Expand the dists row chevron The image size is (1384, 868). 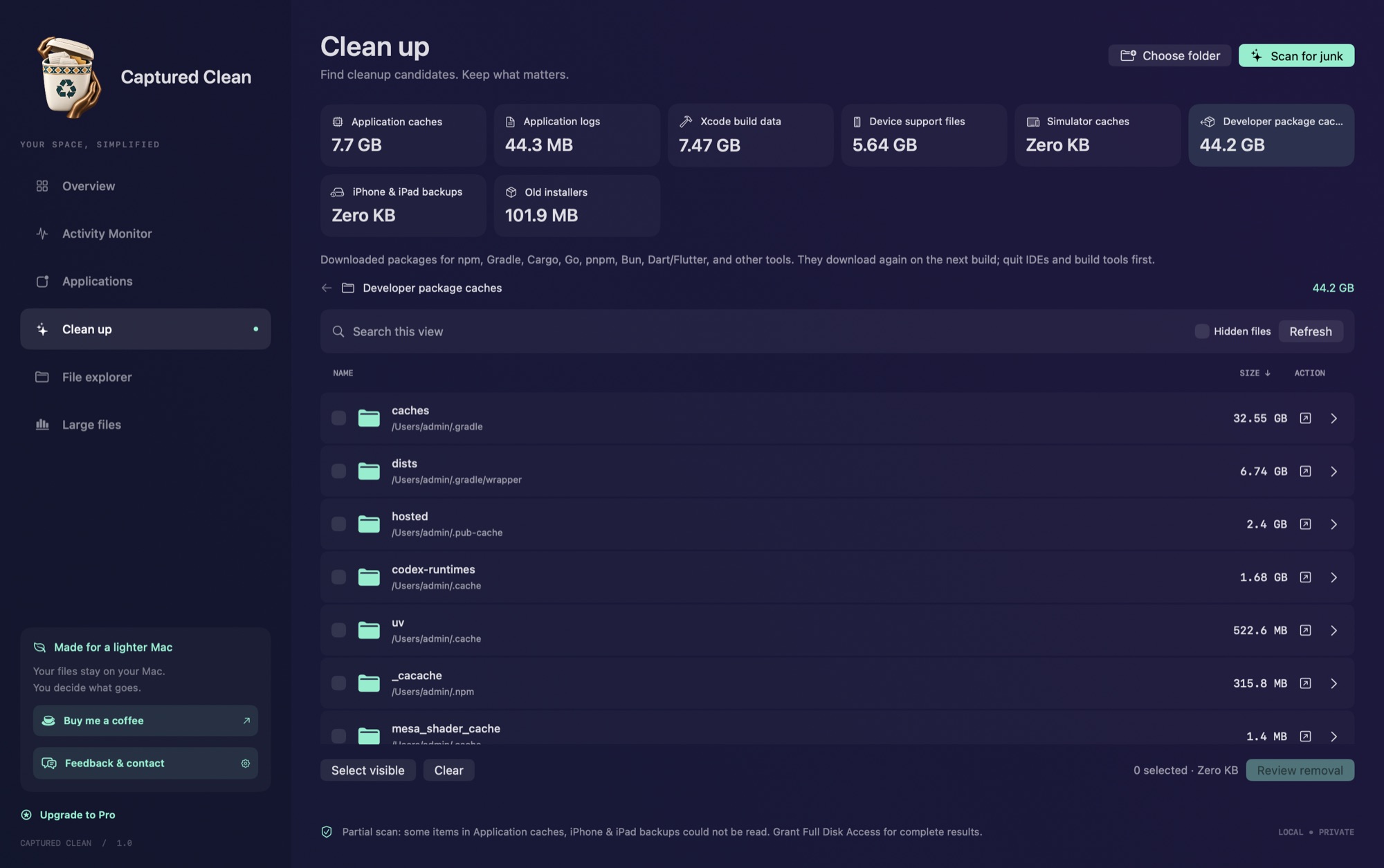1333,472
